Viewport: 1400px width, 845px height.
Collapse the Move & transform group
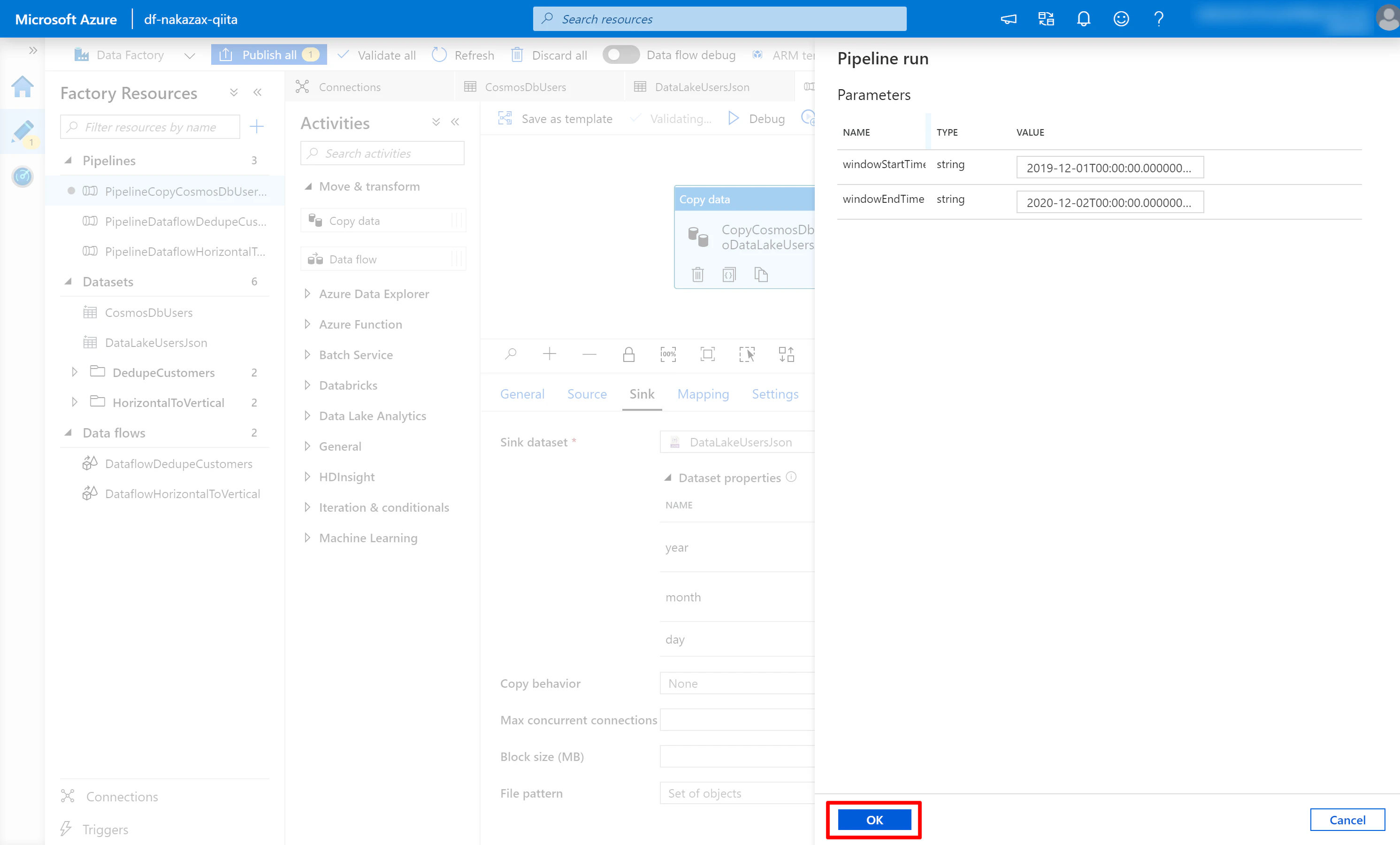point(308,186)
